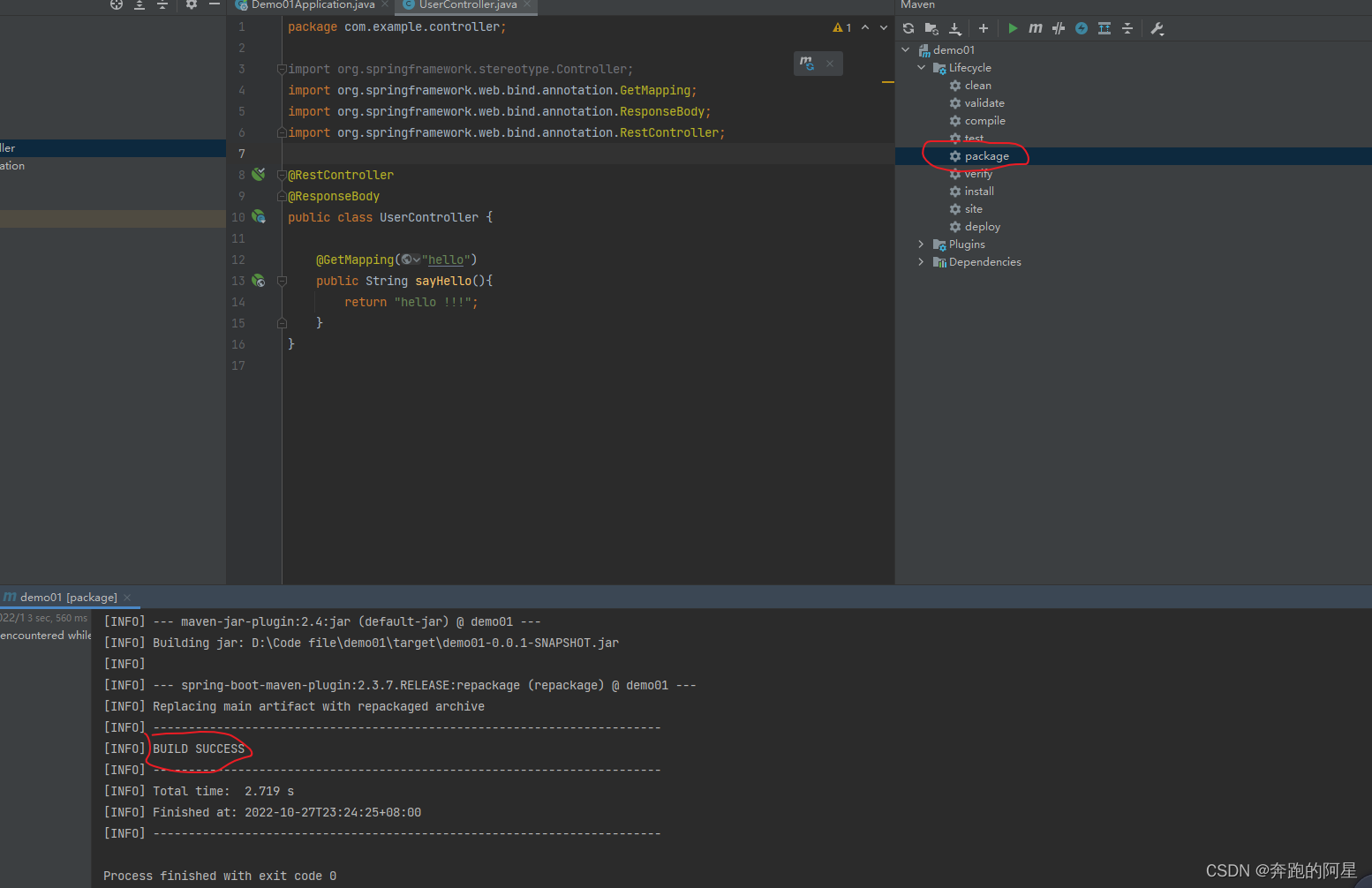Toggle Maven offline mode

pos(1059,28)
